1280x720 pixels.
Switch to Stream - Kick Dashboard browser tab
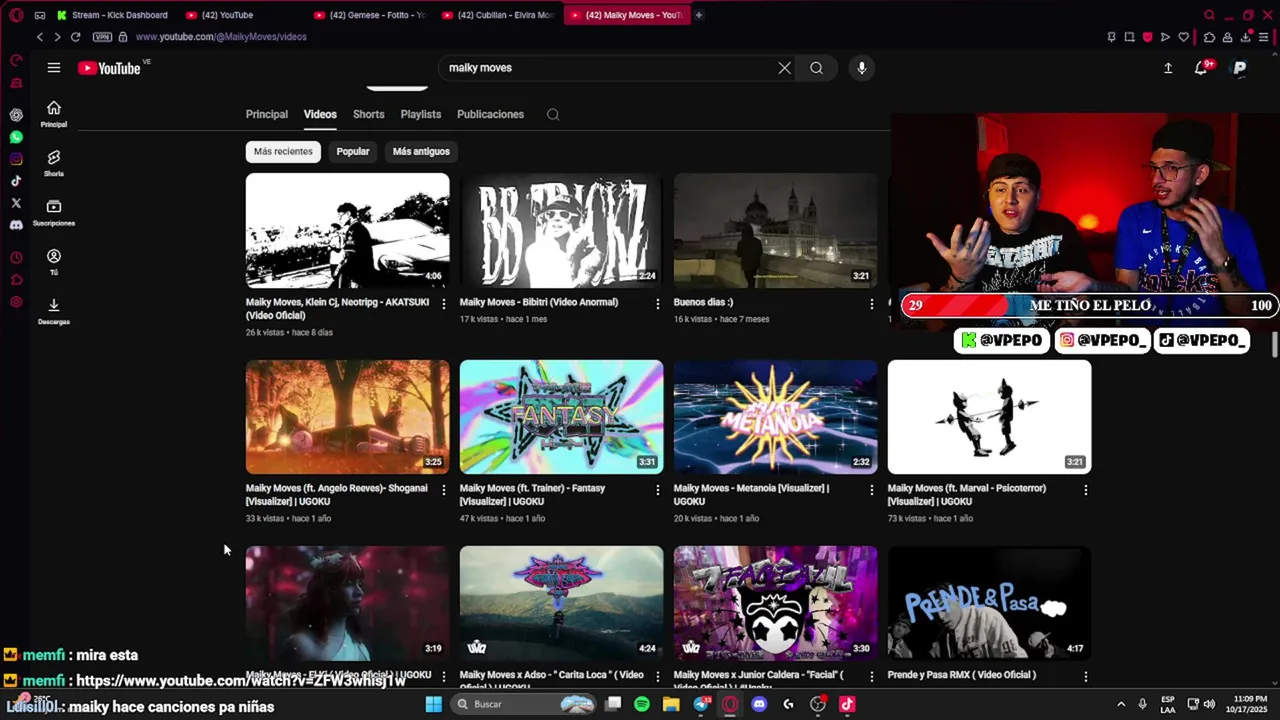coord(112,15)
